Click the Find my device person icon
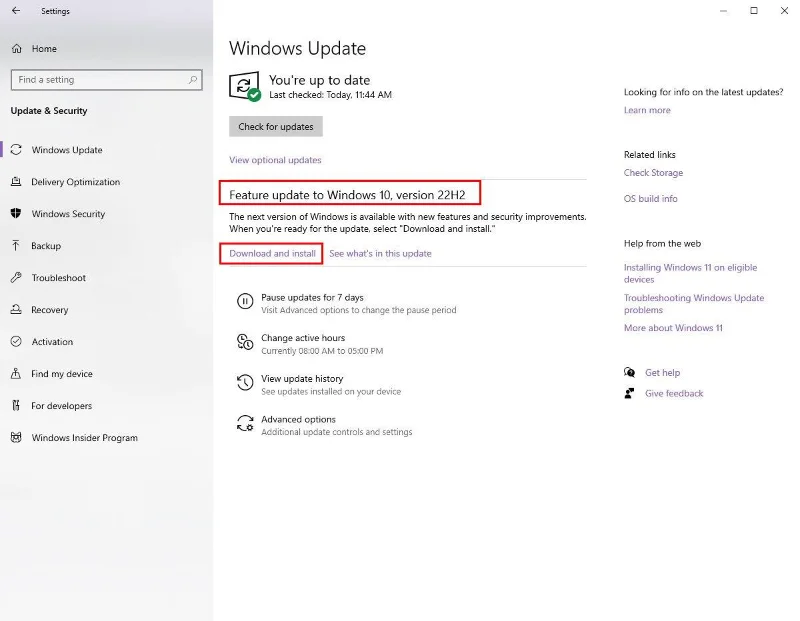The height and width of the screenshot is (621, 800). point(16,374)
